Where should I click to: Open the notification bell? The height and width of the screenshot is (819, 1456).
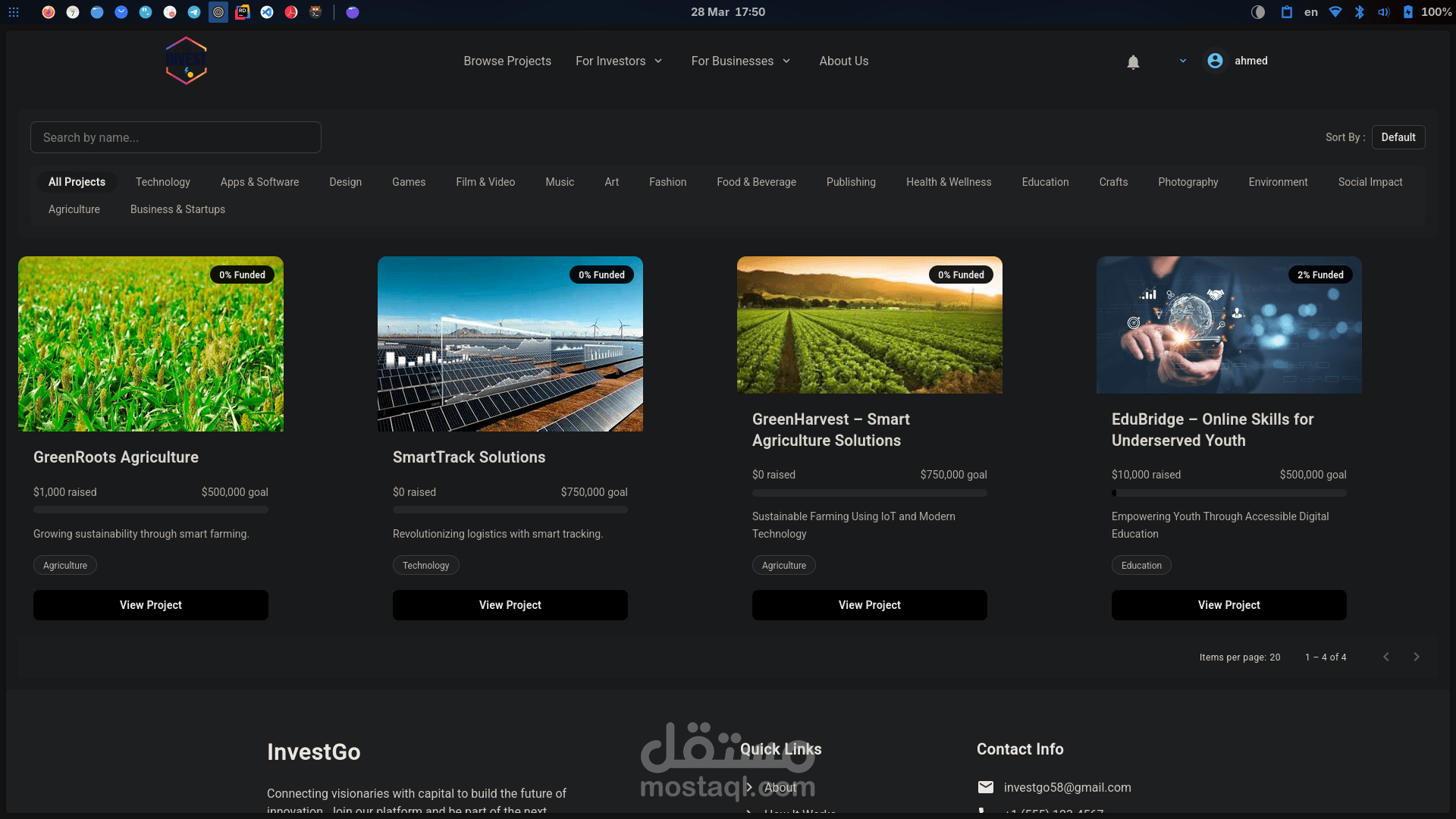(x=1133, y=61)
